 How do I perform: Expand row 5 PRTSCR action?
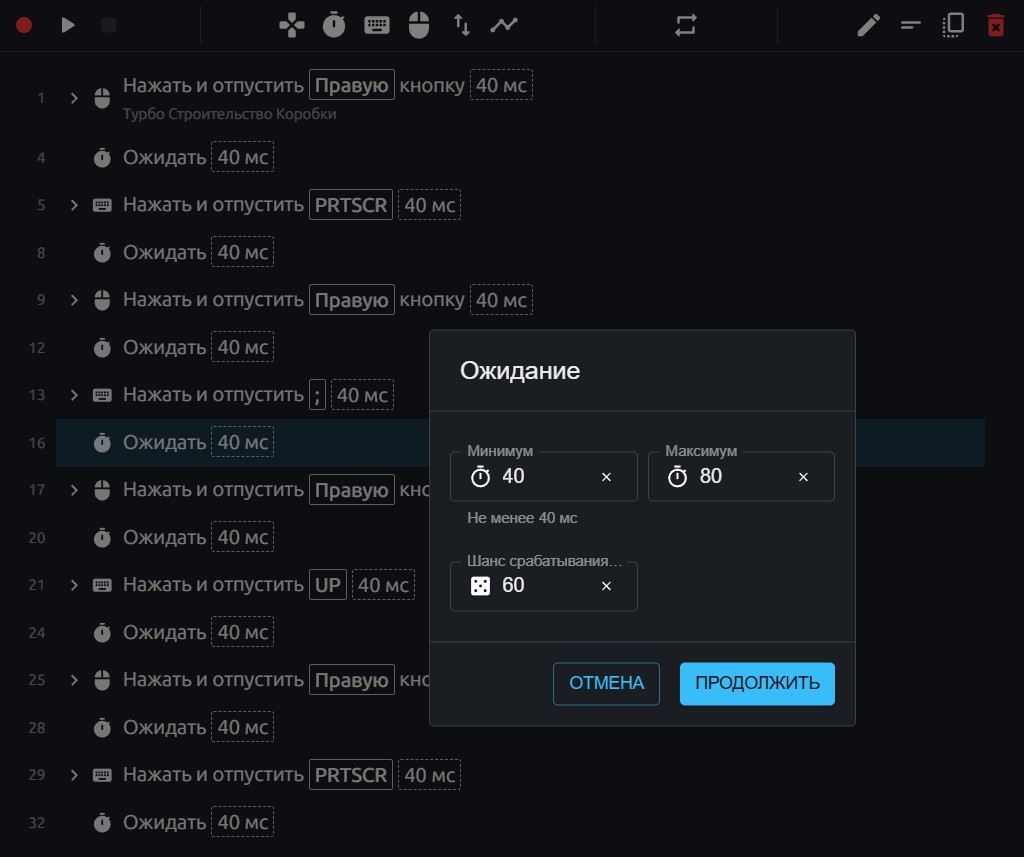[x=74, y=205]
